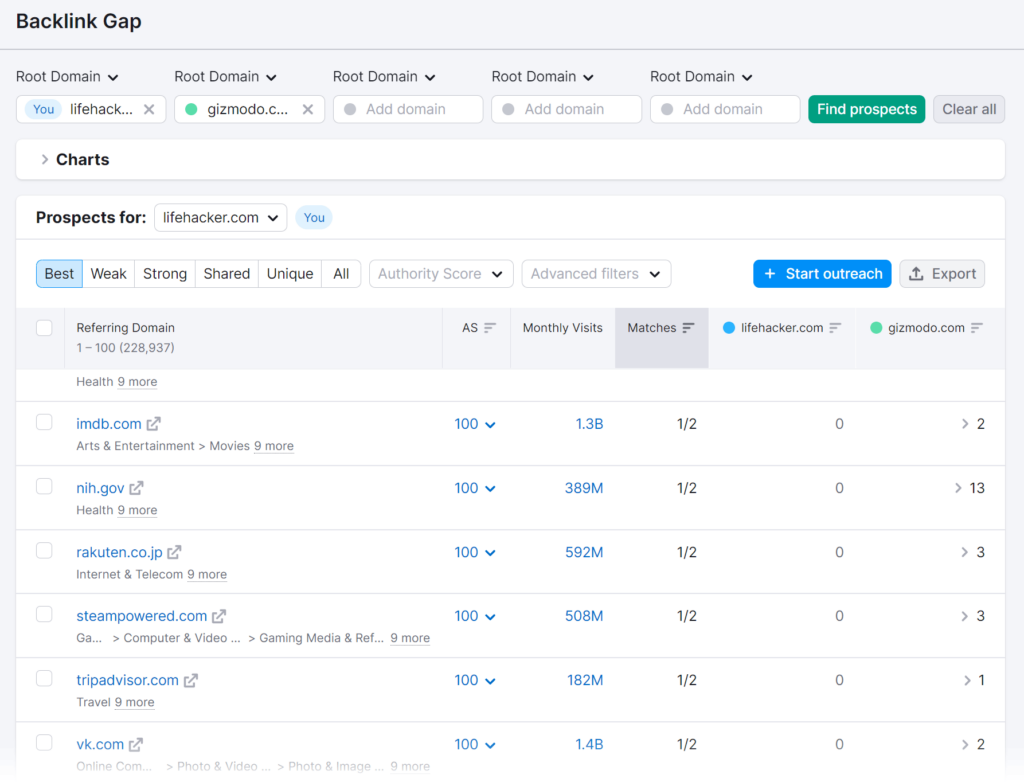Check the imdb.com row checkbox
The image size is (1024, 782).
(44, 422)
